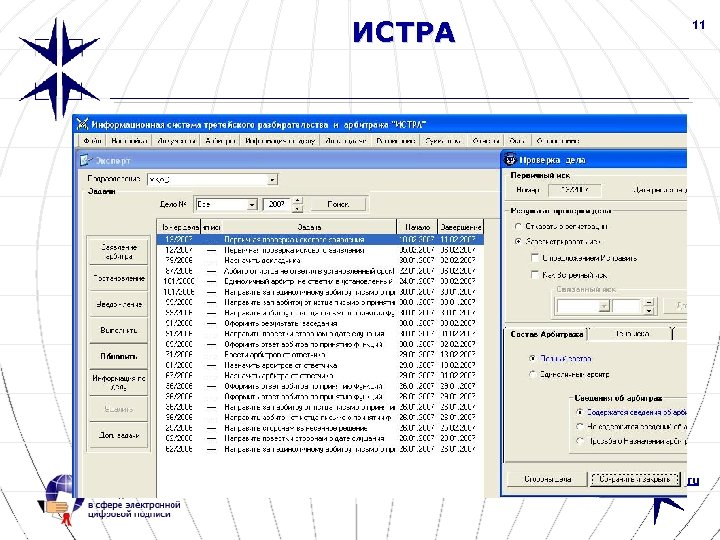Select row Оформить результаты заседания
The image size is (720, 540).
pos(321,323)
